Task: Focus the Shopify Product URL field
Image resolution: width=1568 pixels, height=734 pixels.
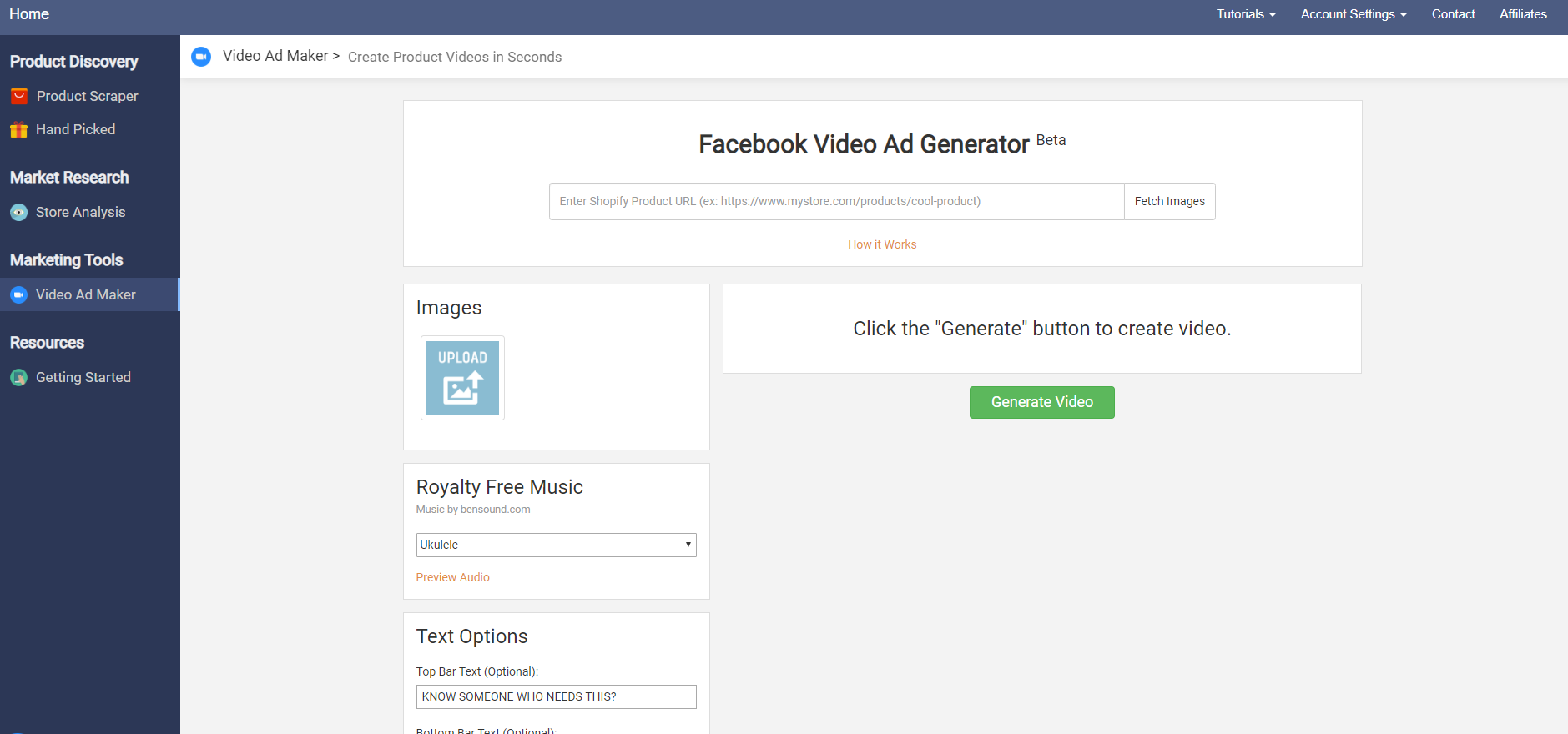Action: click(x=836, y=202)
